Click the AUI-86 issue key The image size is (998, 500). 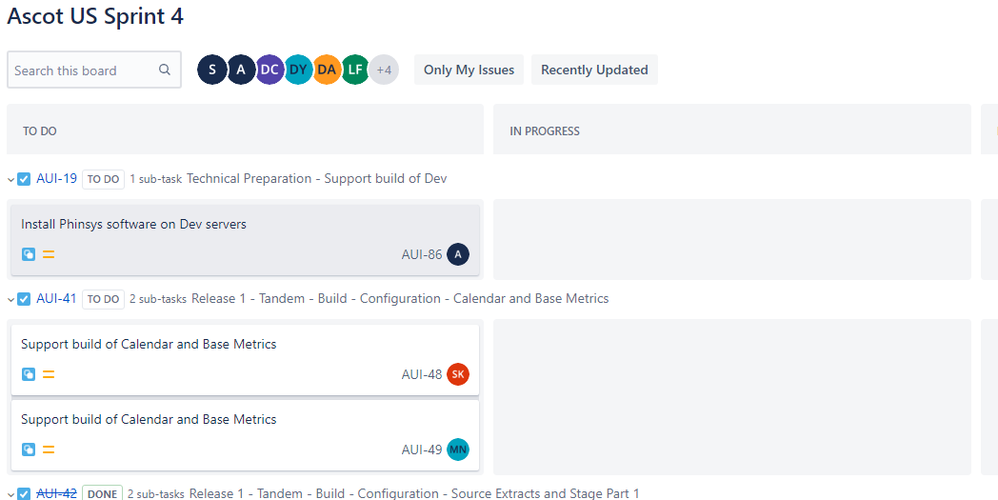(421, 254)
